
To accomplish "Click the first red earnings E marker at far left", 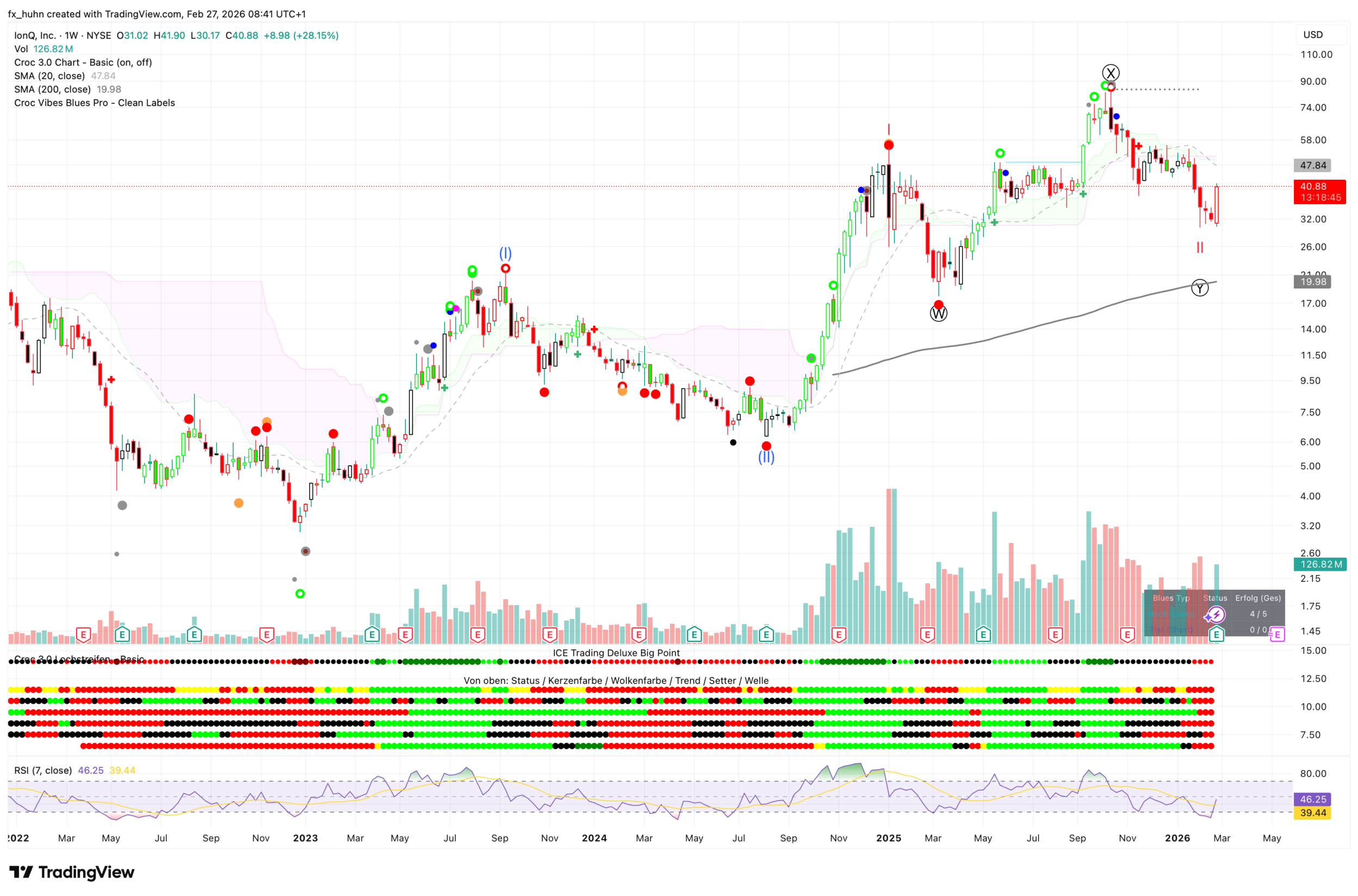I will coord(84,635).
